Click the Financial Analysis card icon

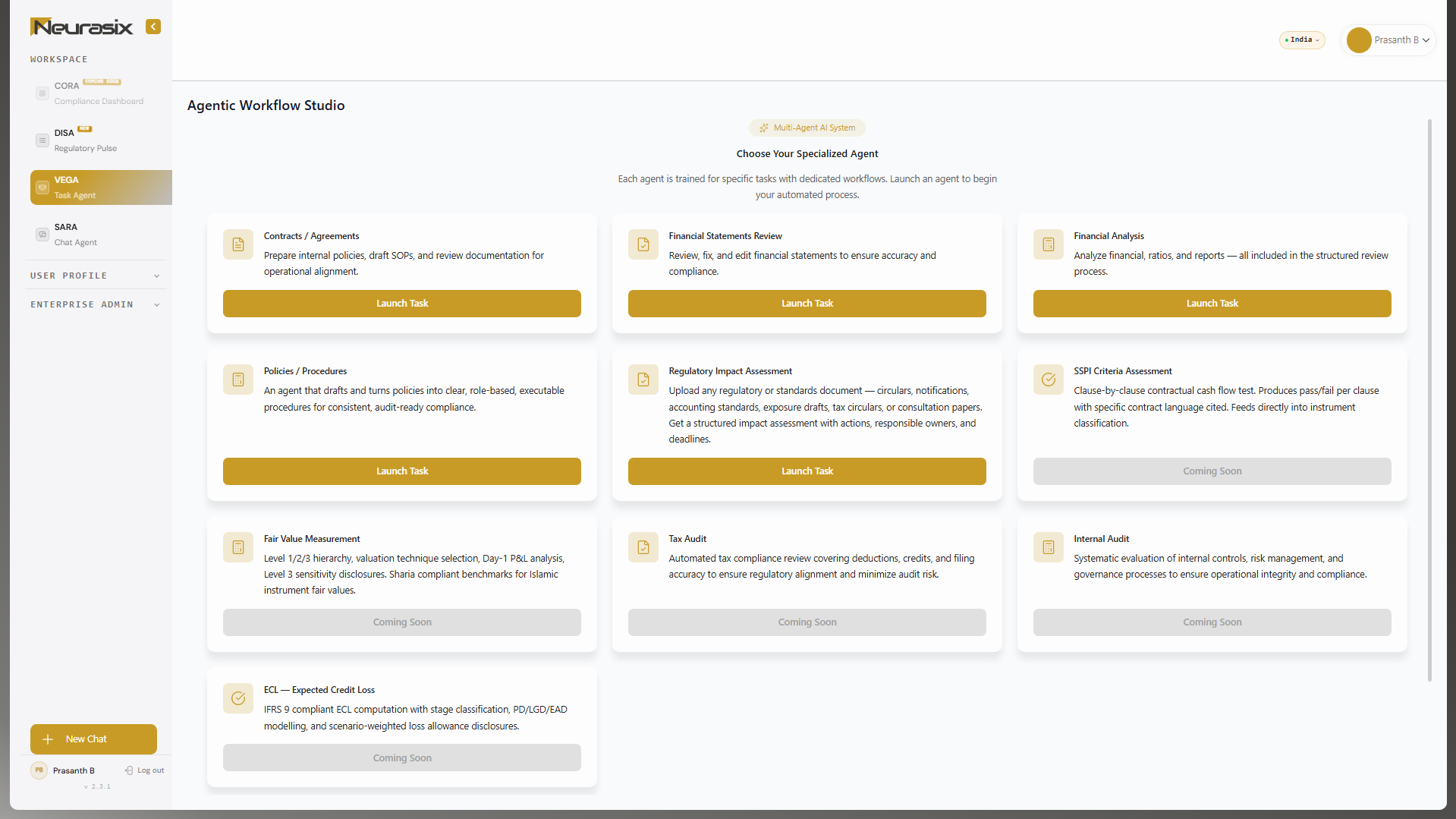coord(1049,244)
